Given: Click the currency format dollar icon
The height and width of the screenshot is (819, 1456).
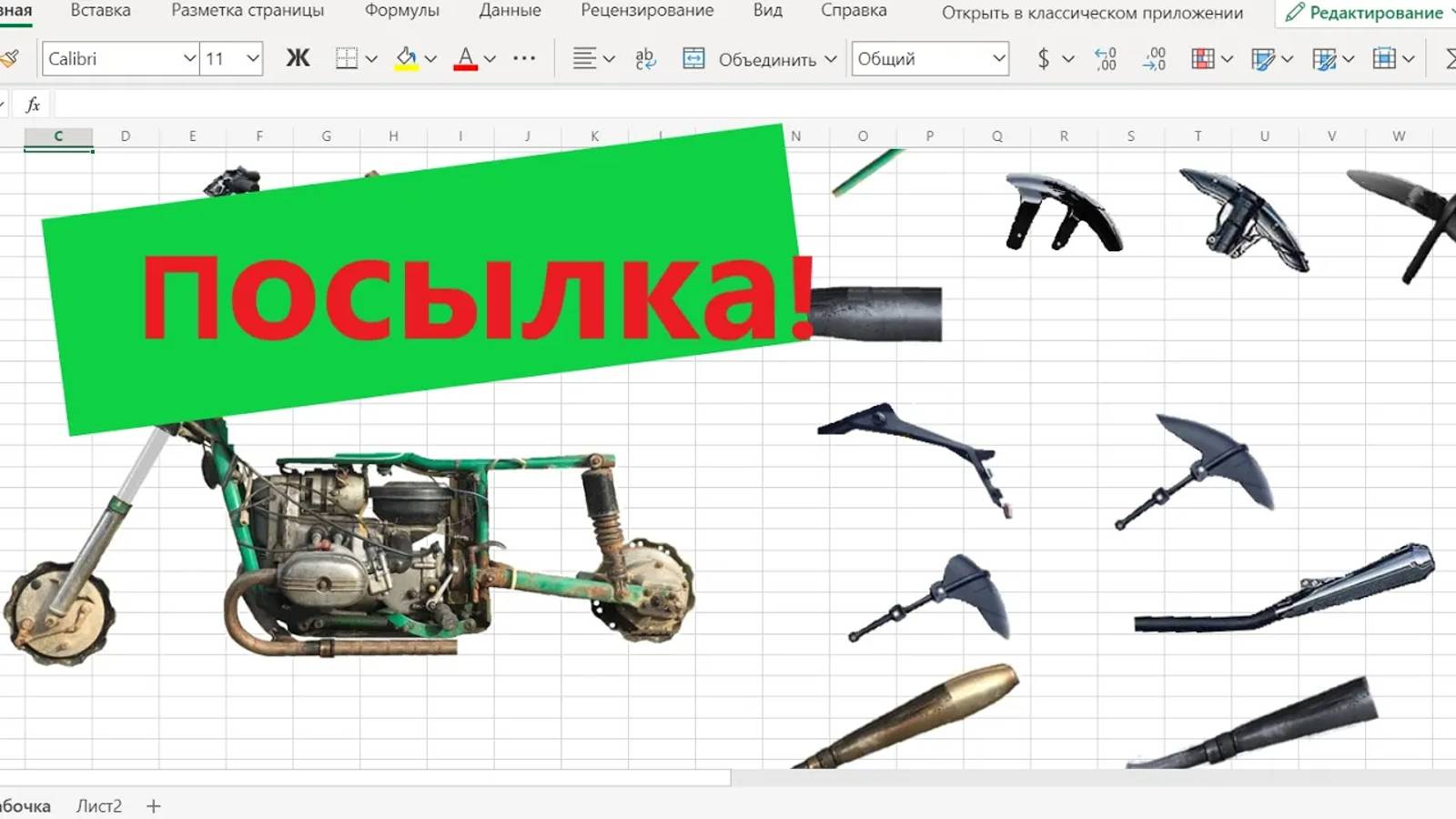Looking at the screenshot, I should [x=1043, y=58].
